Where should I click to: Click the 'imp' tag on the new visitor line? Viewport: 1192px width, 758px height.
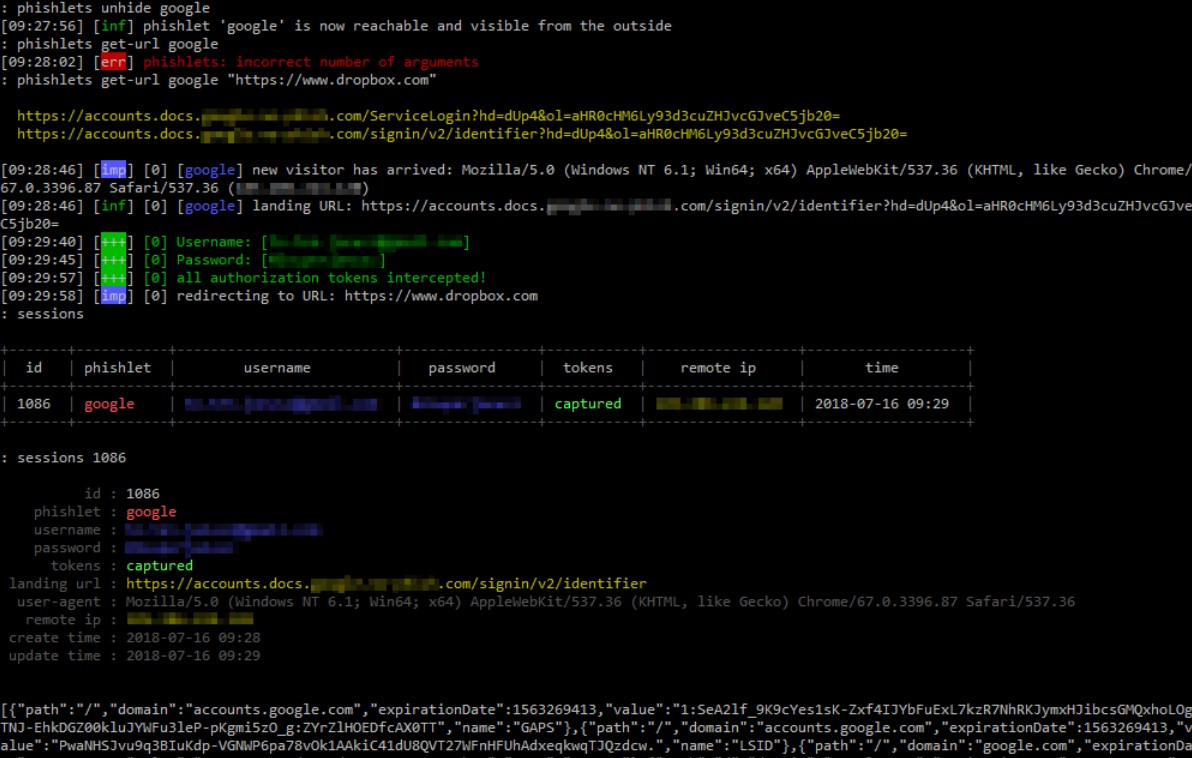click(x=113, y=170)
